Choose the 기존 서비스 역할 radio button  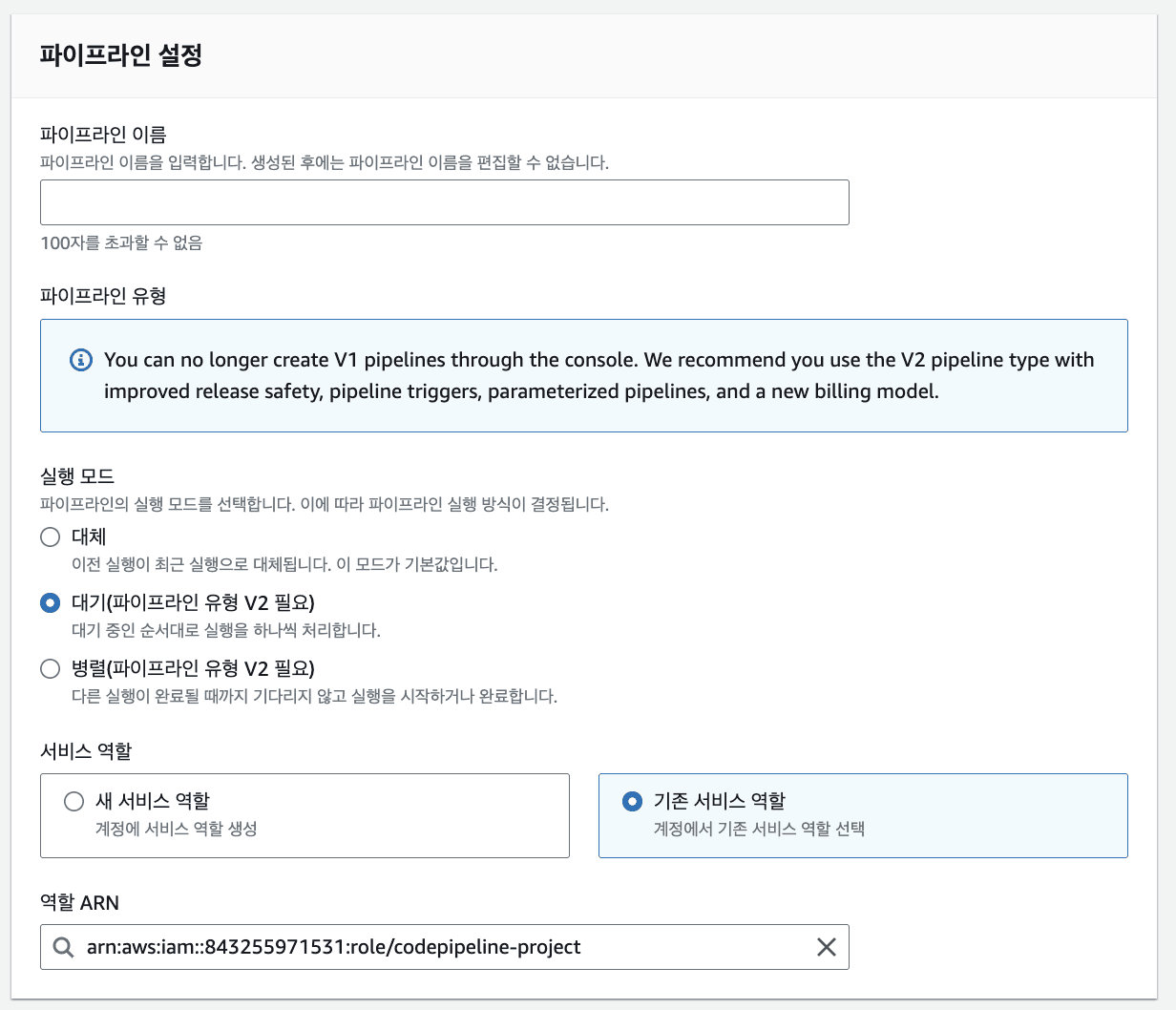(x=632, y=801)
